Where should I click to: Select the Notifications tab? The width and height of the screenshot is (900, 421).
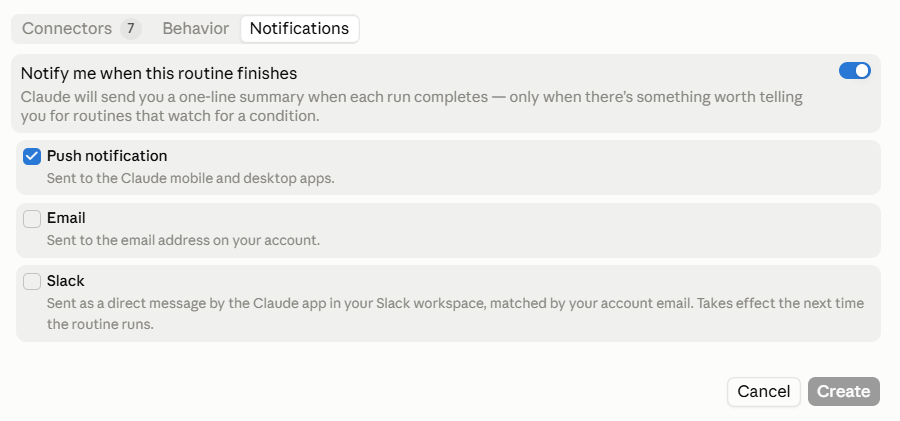300,29
